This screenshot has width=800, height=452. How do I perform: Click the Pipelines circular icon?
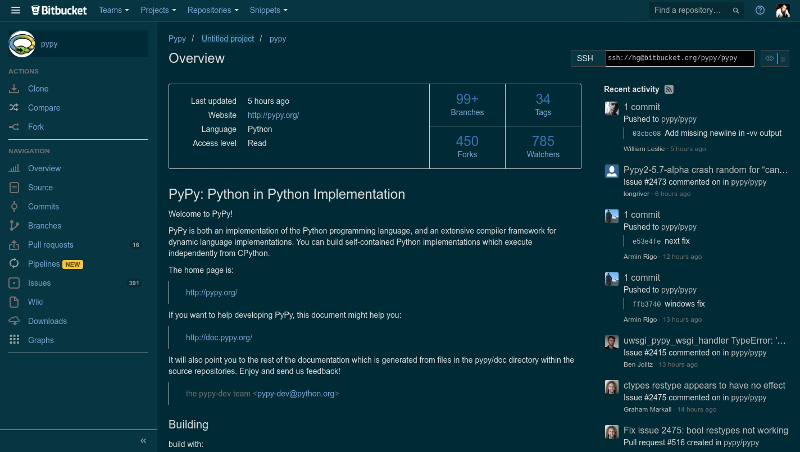14,264
